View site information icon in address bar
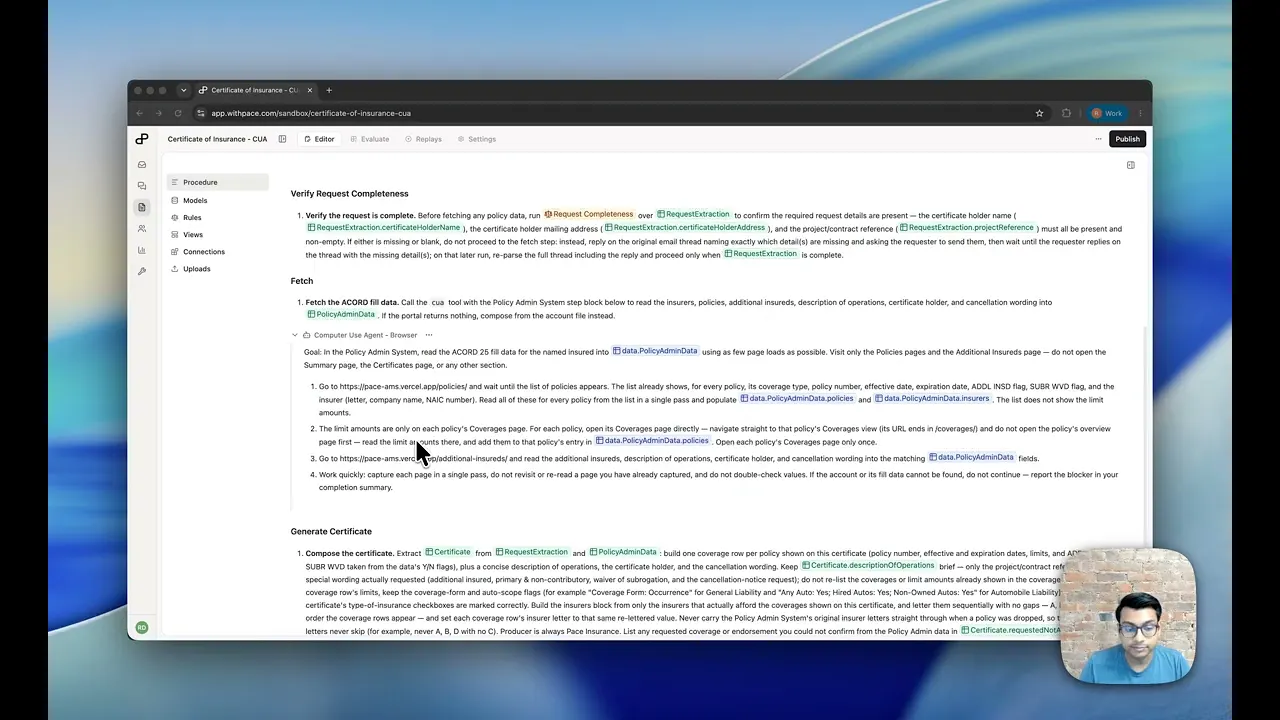Image resolution: width=1280 pixels, height=720 pixels. pyautogui.click(x=201, y=113)
